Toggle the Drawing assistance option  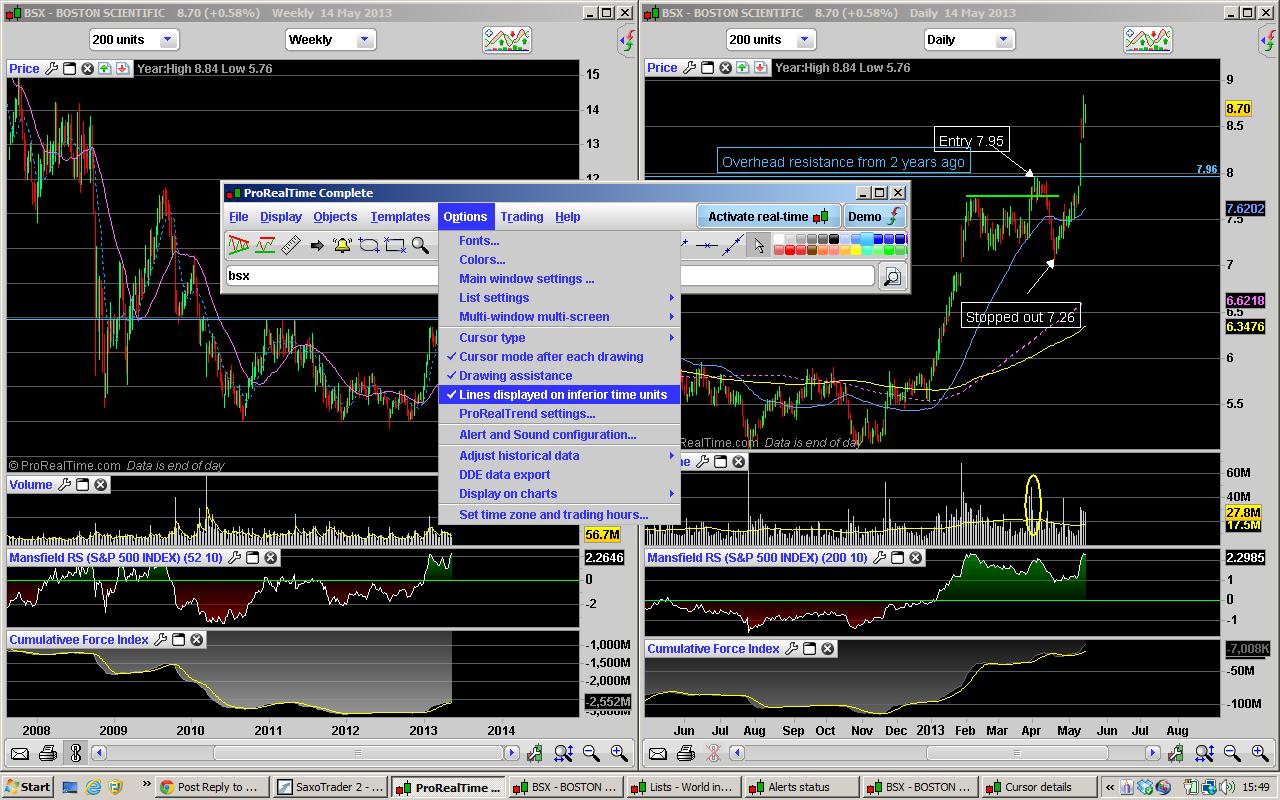(515, 376)
